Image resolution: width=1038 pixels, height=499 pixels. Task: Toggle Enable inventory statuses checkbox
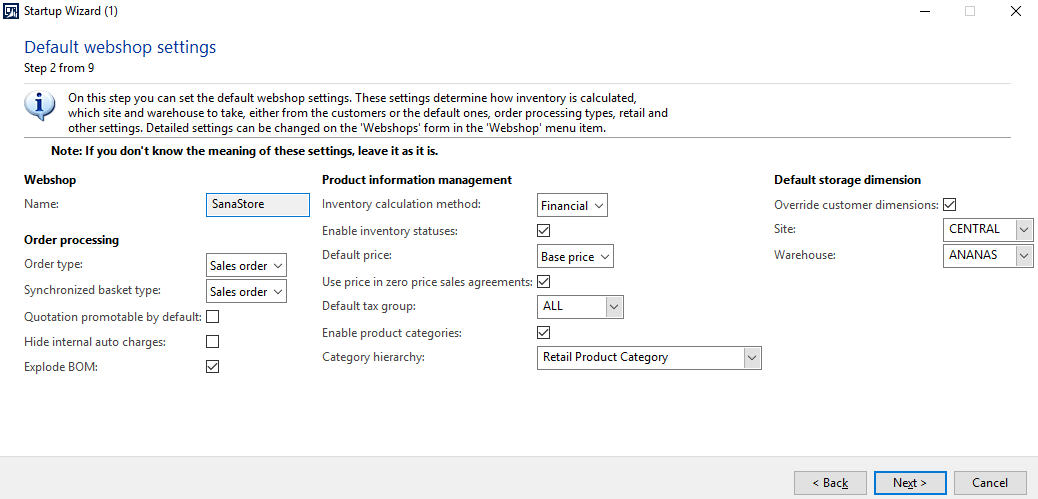543,231
